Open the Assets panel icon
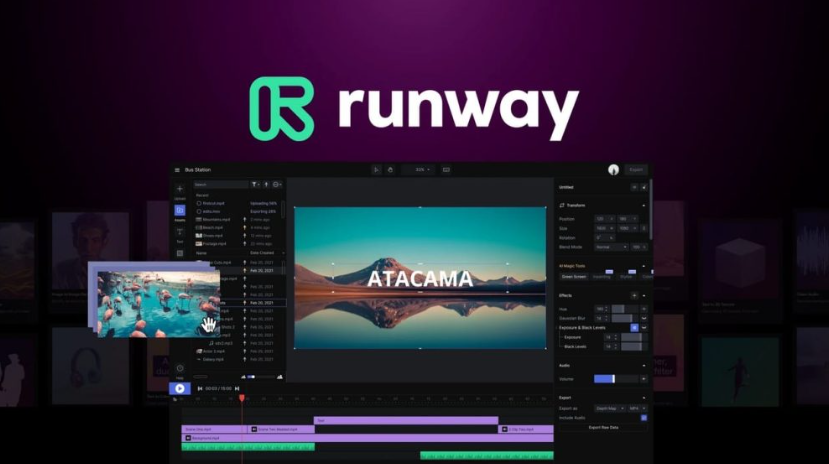The image size is (829, 464). point(180,211)
